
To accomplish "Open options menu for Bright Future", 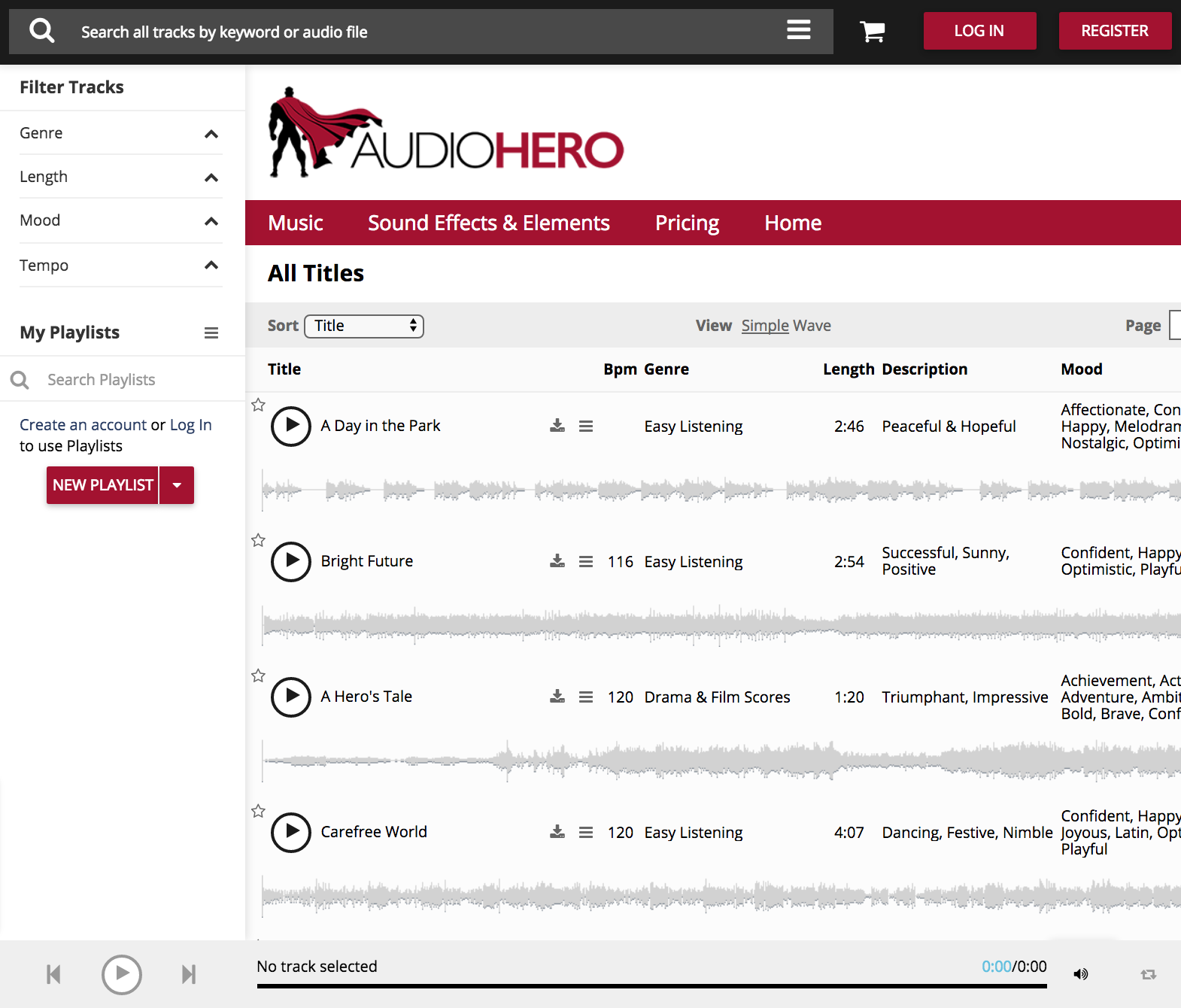I will click(586, 562).
